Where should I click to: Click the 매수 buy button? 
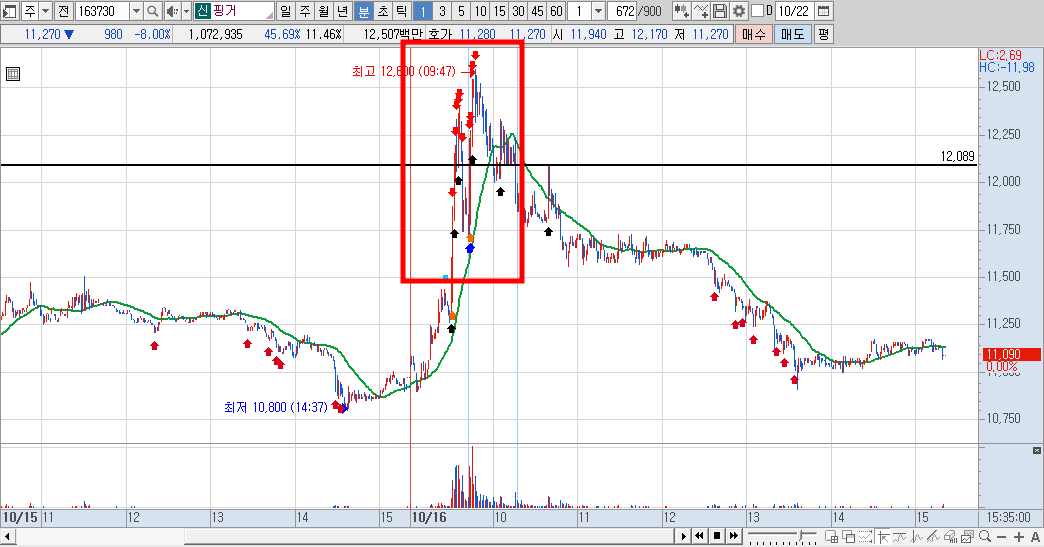[754, 34]
